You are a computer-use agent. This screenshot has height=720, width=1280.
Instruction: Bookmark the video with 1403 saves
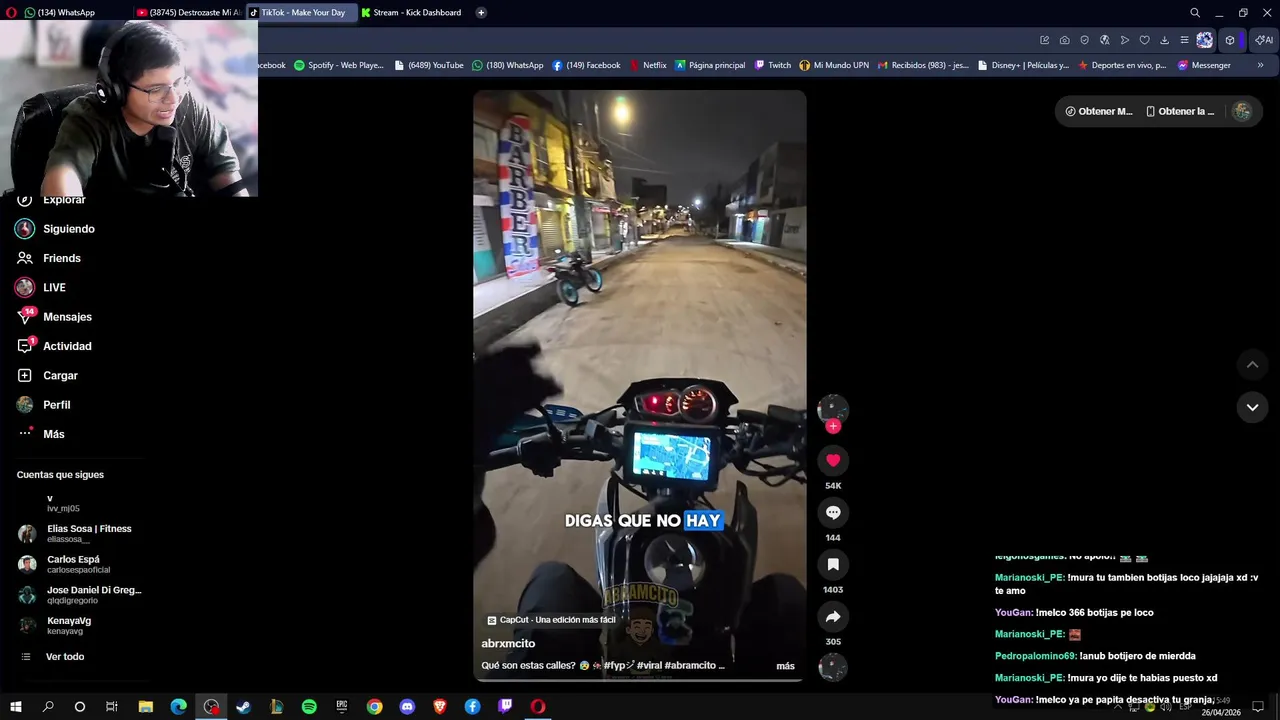(x=833, y=564)
